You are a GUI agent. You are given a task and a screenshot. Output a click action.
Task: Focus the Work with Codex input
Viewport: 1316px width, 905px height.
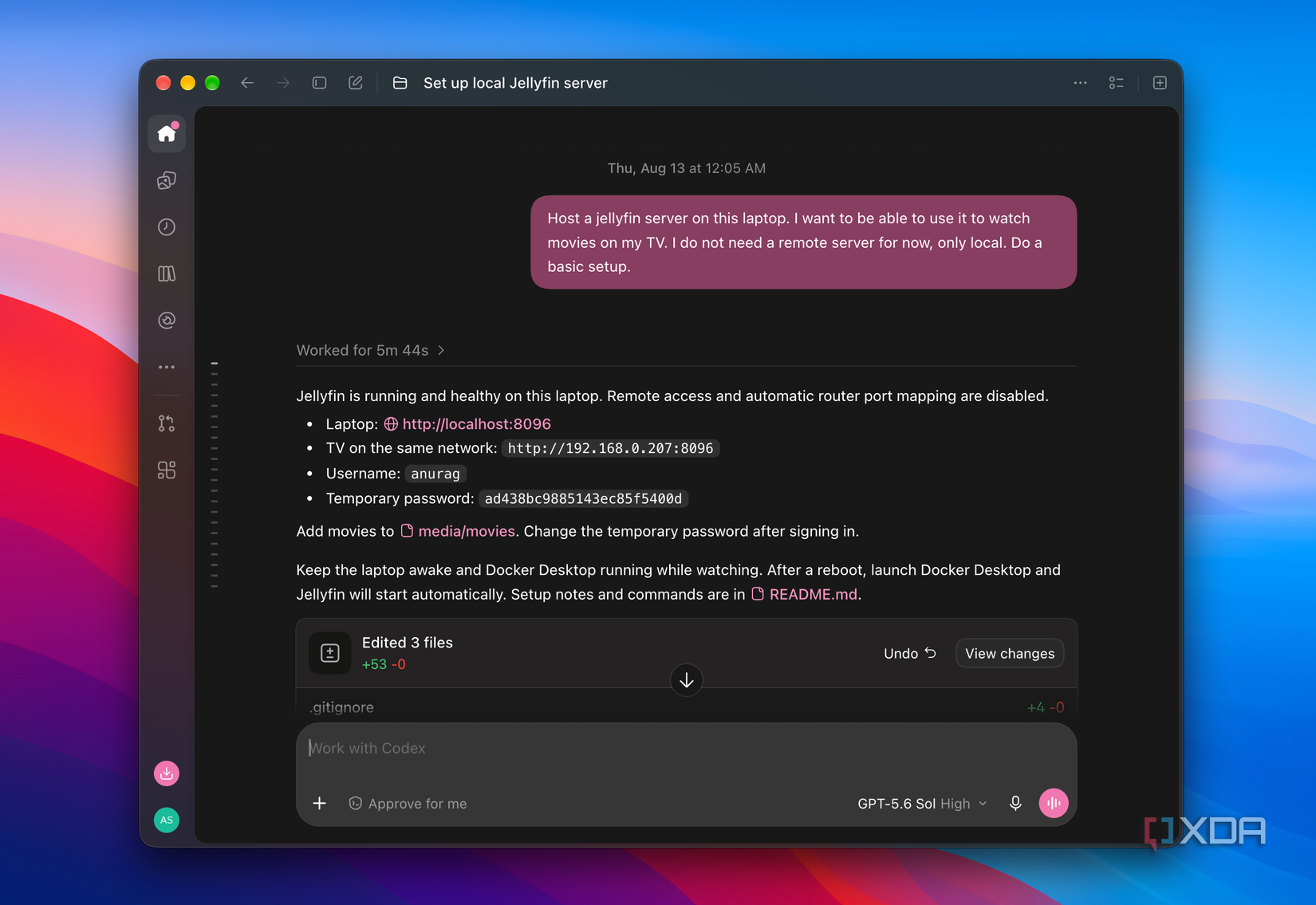click(687, 749)
